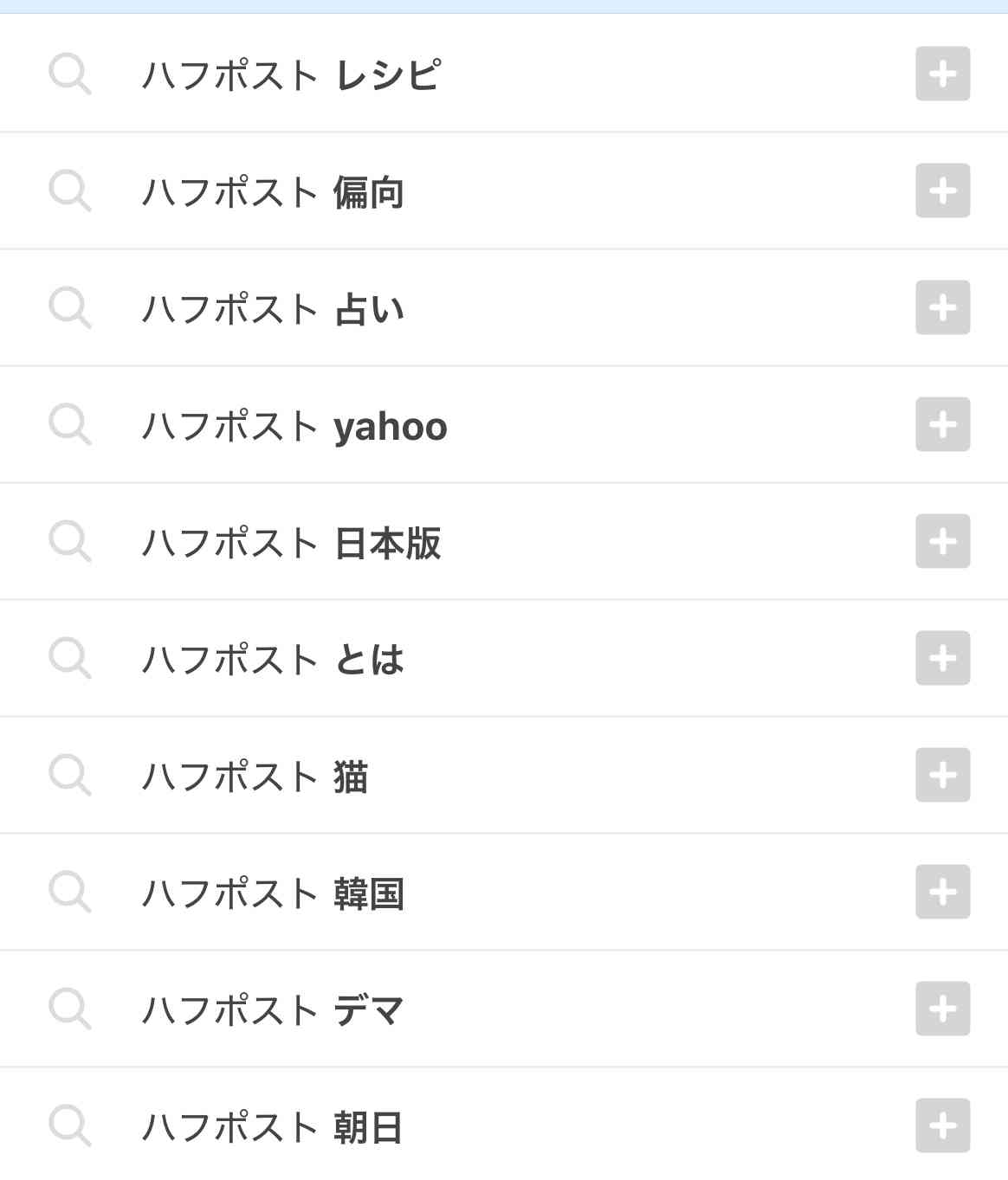The width and height of the screenshot is (1008, 1180).
Task: Click the plus icon beside ハフポスト レシピ
Action: 942,74
